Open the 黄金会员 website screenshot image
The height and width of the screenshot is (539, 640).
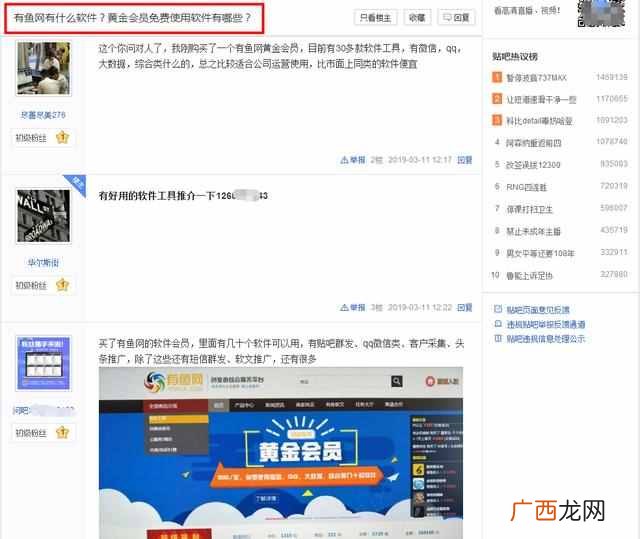(281, 453)
